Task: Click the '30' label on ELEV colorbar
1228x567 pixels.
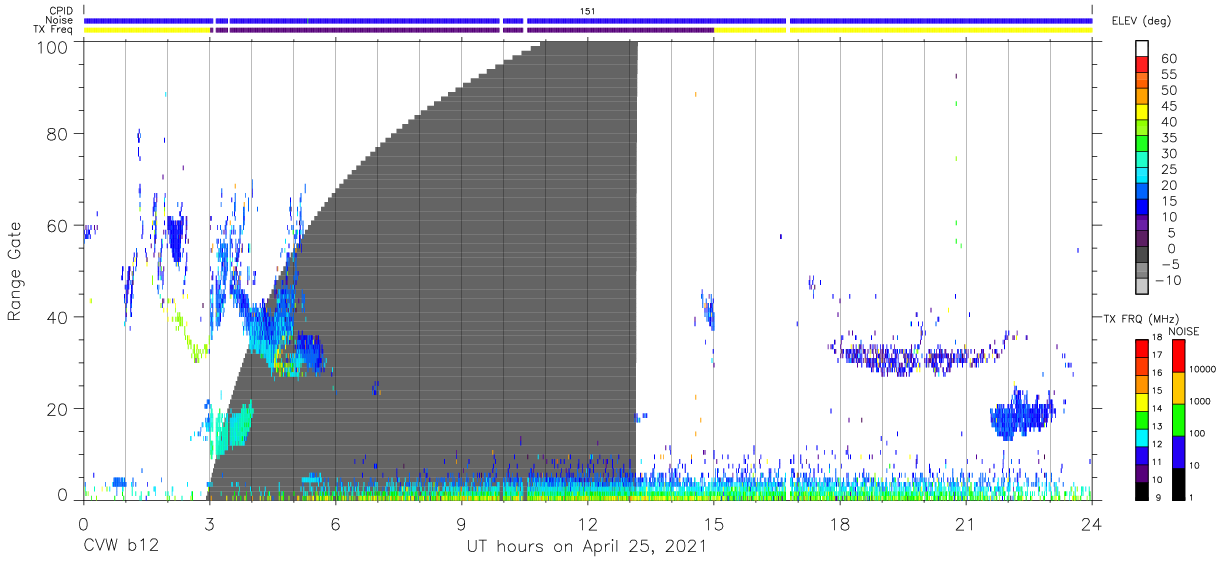Action: pos(1168,153)
